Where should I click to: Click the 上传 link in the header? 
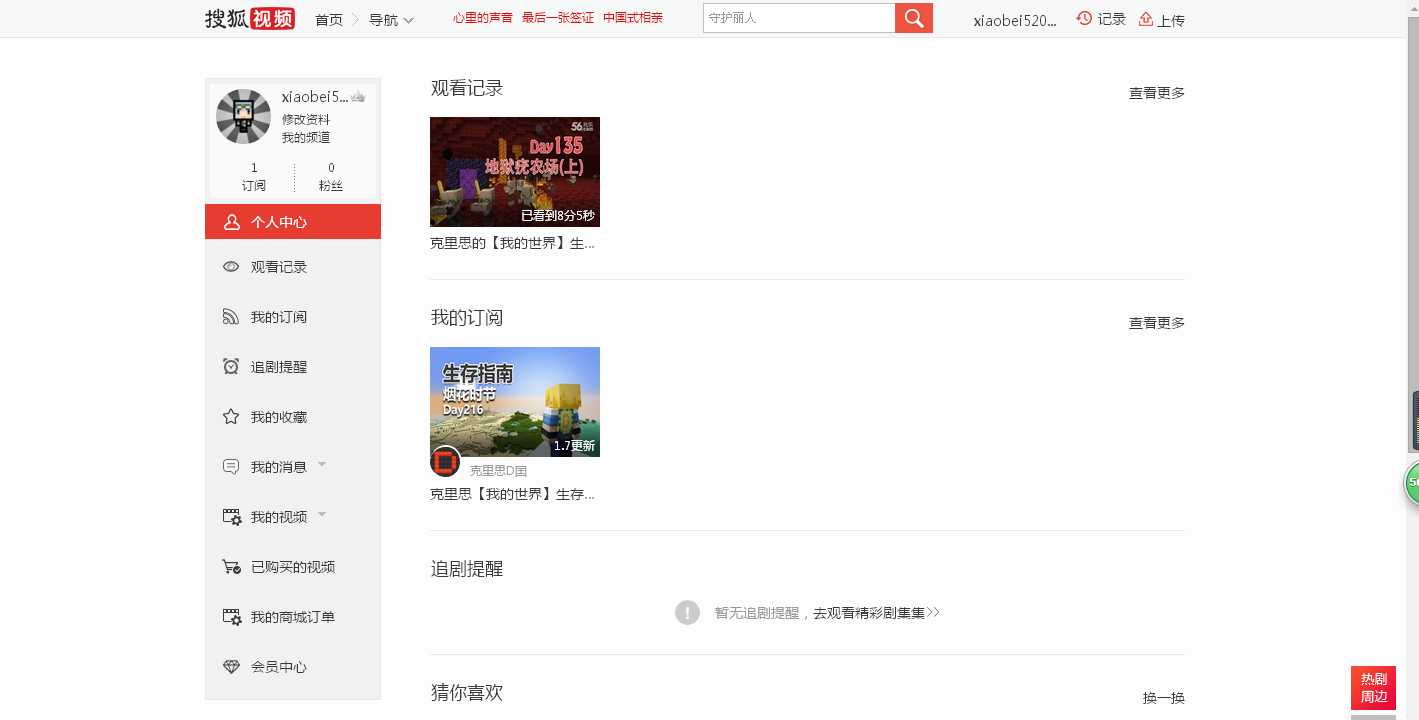[x=1171, y=20]
